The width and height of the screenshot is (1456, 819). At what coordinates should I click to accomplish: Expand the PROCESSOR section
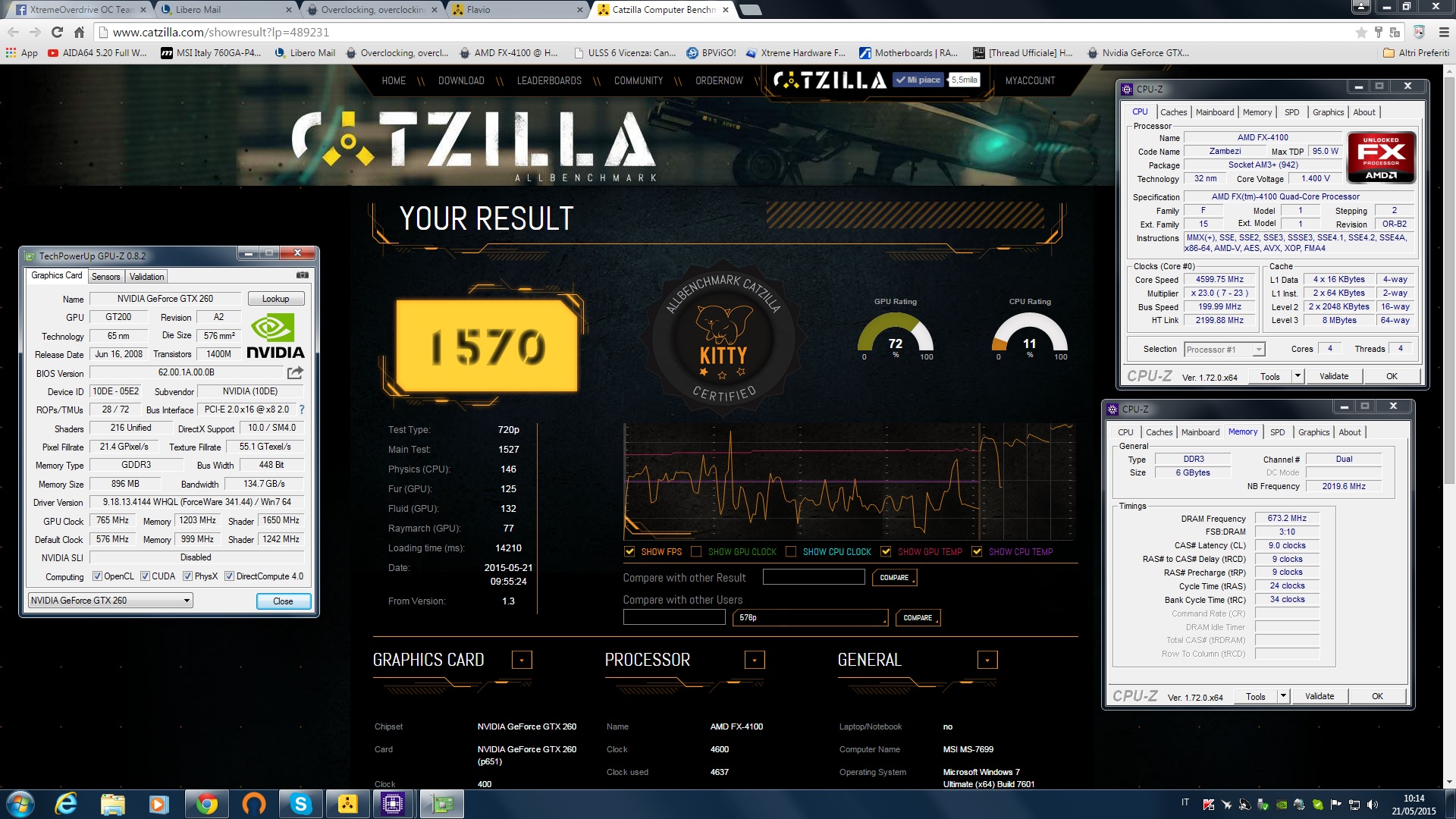point(755,660)
